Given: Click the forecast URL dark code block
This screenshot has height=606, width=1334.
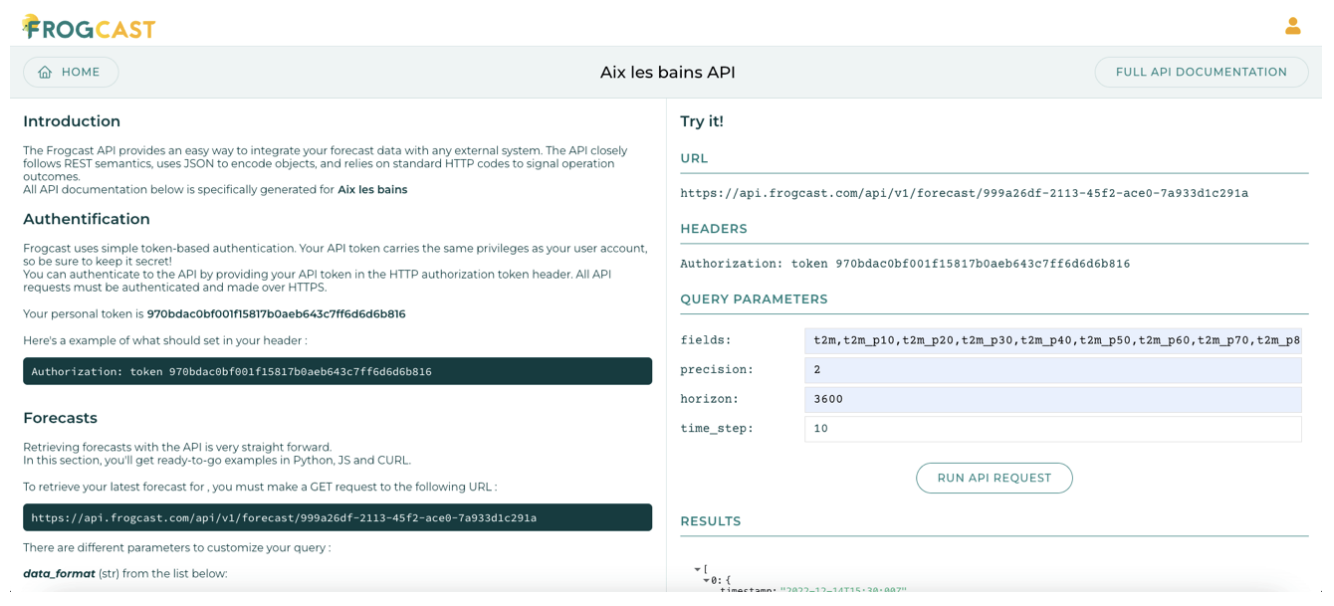Looking at the screenshot, I should 337,518.
